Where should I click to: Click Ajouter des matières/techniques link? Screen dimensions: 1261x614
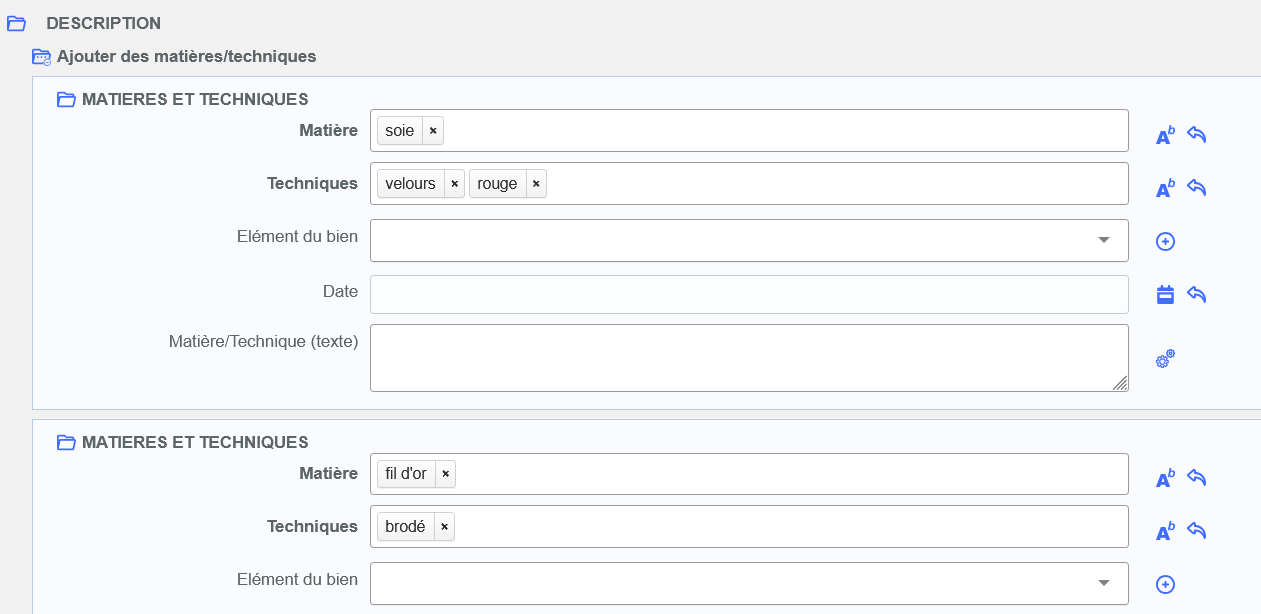(x=186, y=57)
